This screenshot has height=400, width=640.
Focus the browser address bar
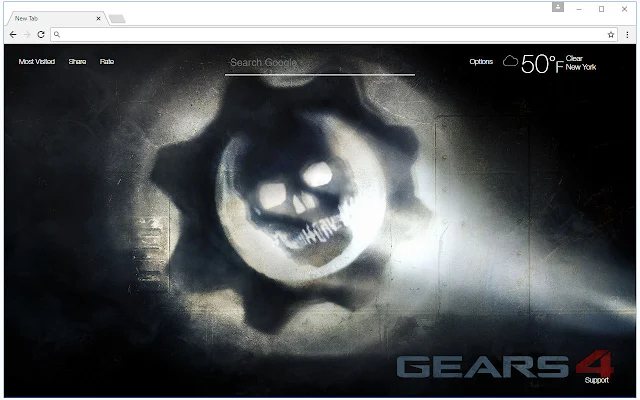(333, 35)
